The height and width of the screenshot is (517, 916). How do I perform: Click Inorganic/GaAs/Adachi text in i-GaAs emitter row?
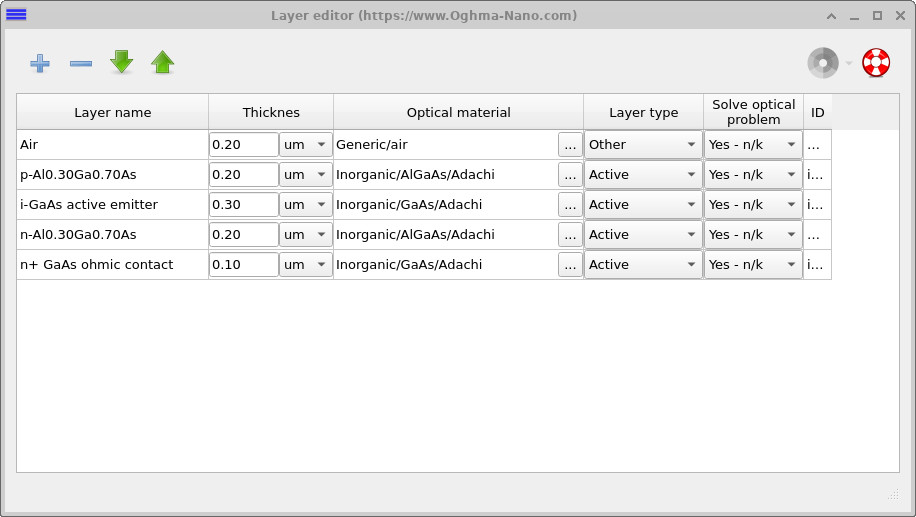[409, 204]
